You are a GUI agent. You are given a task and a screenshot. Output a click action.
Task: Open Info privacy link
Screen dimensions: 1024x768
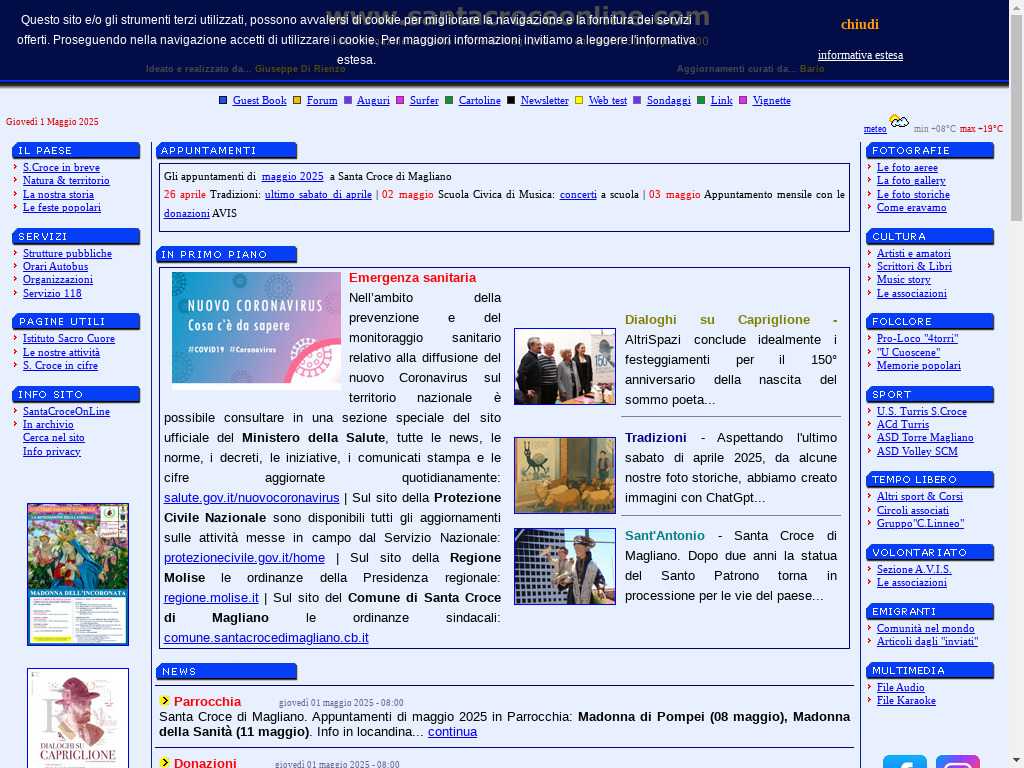pyautogui.click(x=52, y=451)
